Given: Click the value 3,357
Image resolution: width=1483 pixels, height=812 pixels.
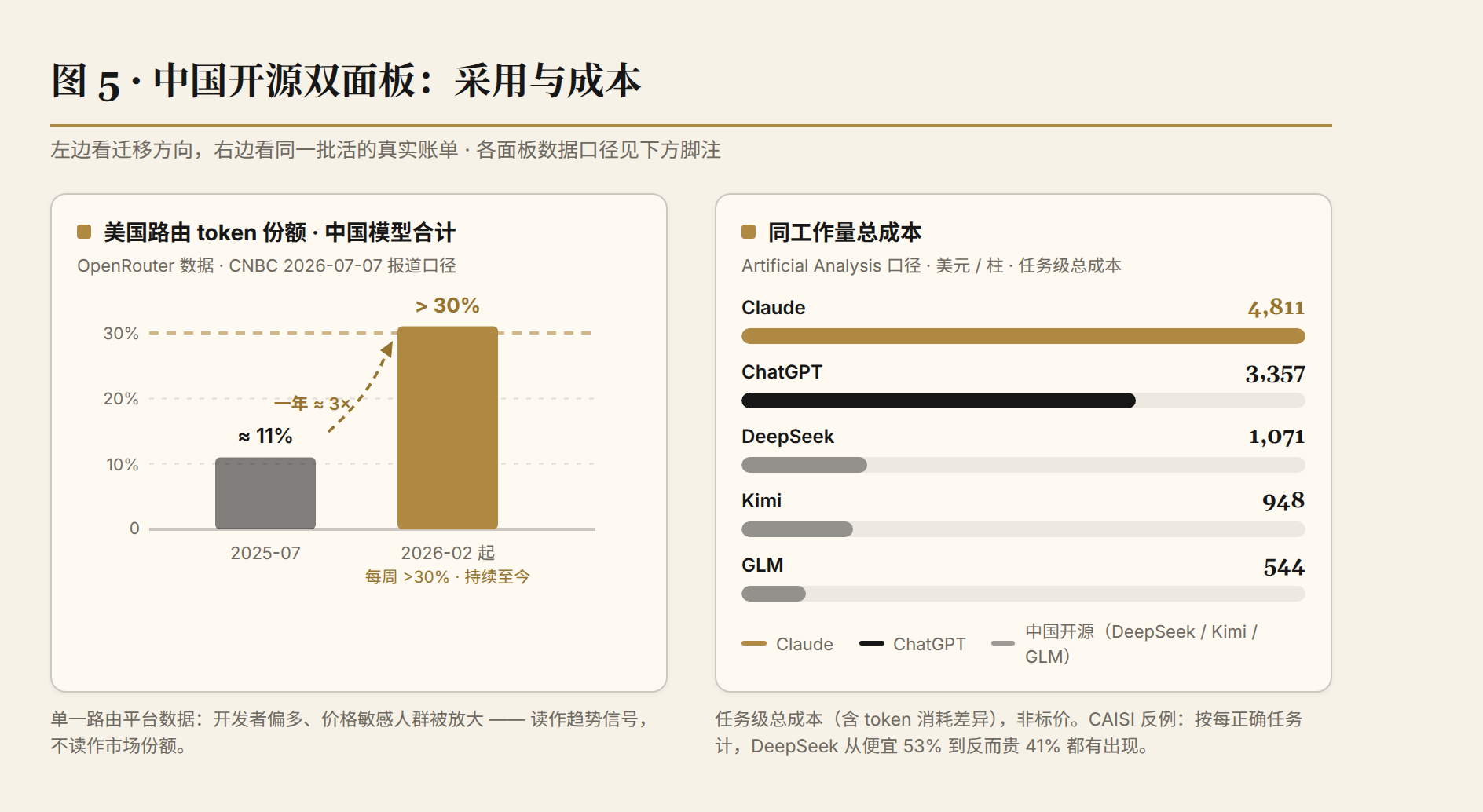Looking at the screenshot, I should coord(1275,374).
